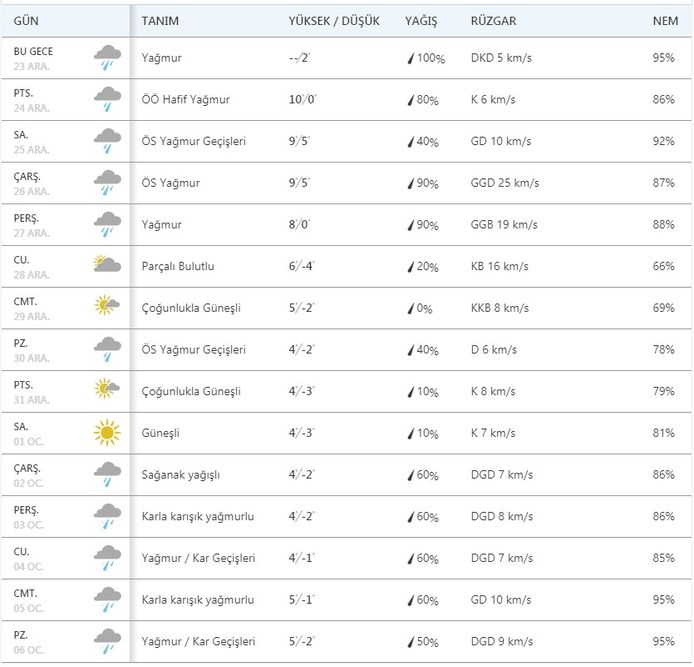694x667 pixels.
Task: Click the raindrop icon beside 0% precipitation
Action: point(410,308)
